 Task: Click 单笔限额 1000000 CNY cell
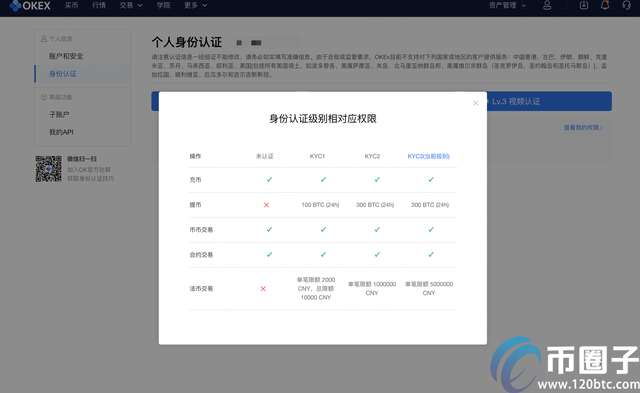click(x=372, y=289)
